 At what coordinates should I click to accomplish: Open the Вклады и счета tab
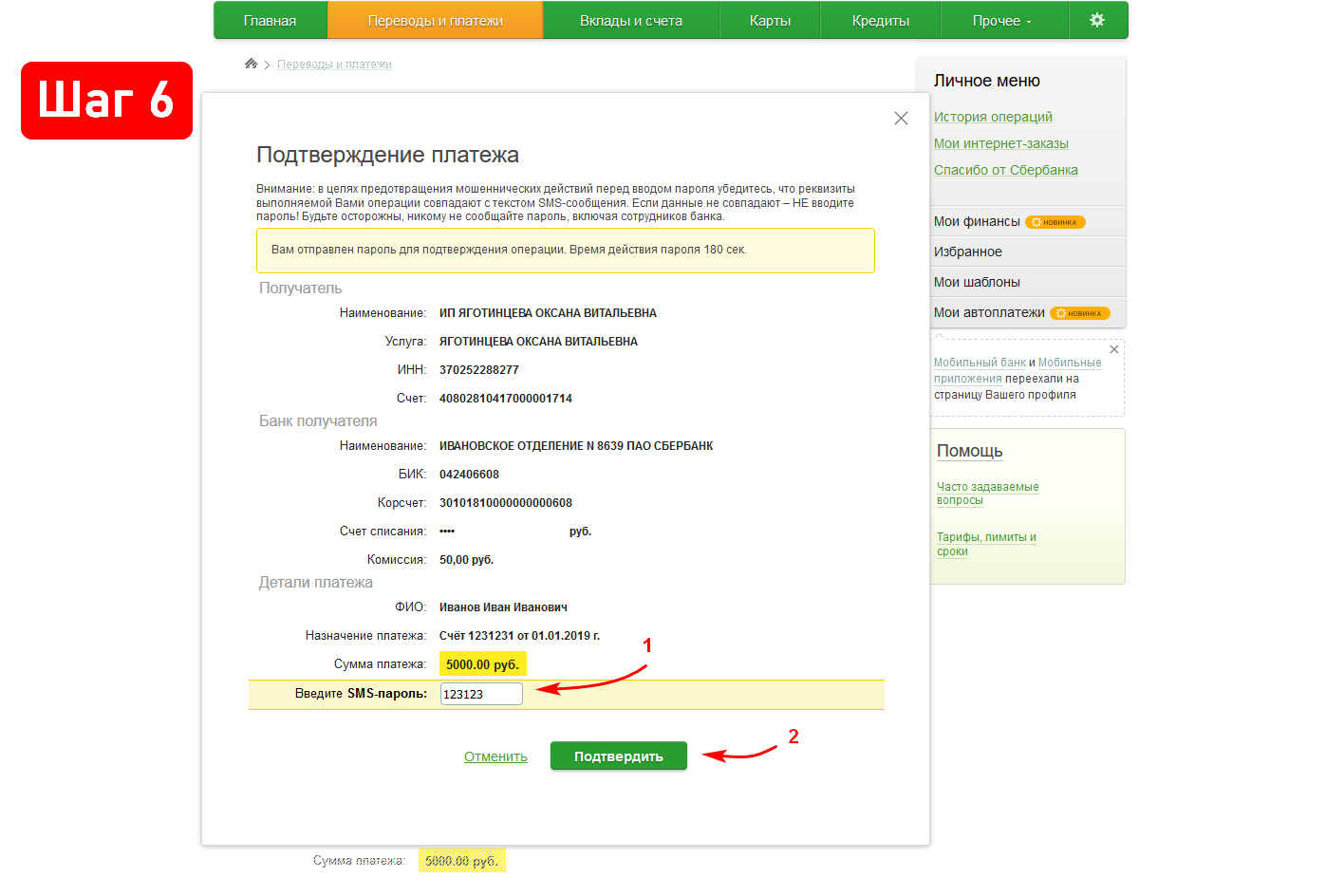point(631,21)
